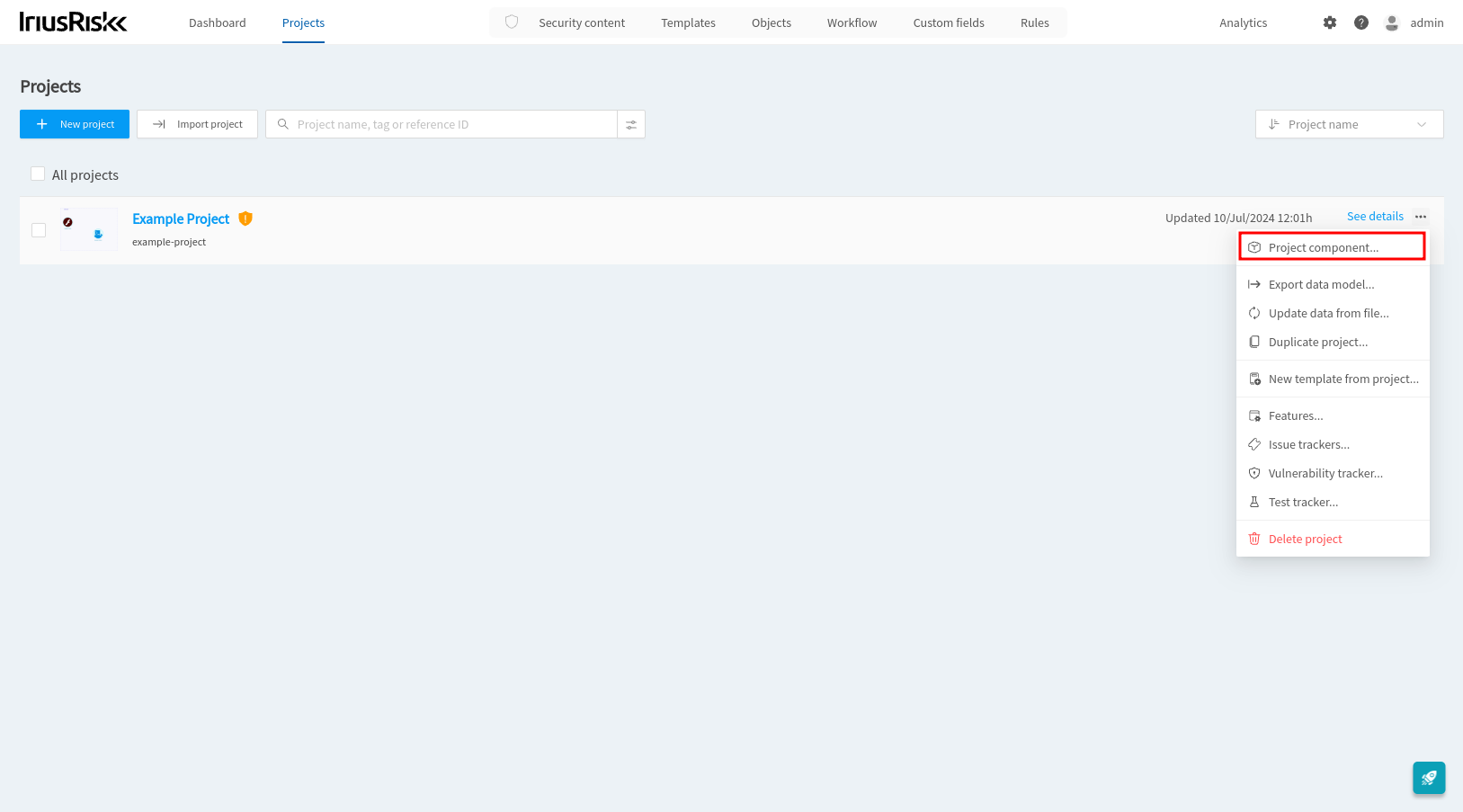Viewport: 1463px width, 812px height.
Task: Launch the rocket quick-start widget
Action: [1429, 778]
